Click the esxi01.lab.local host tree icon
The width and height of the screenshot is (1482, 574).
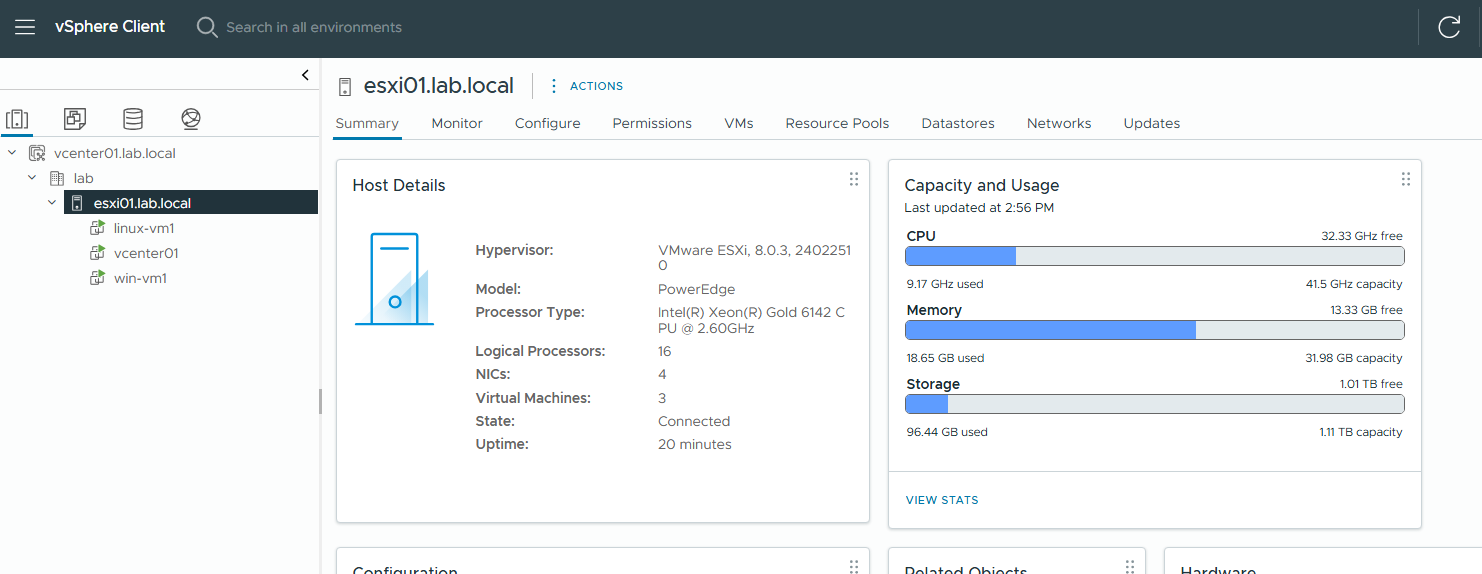(x=77, y=203)
